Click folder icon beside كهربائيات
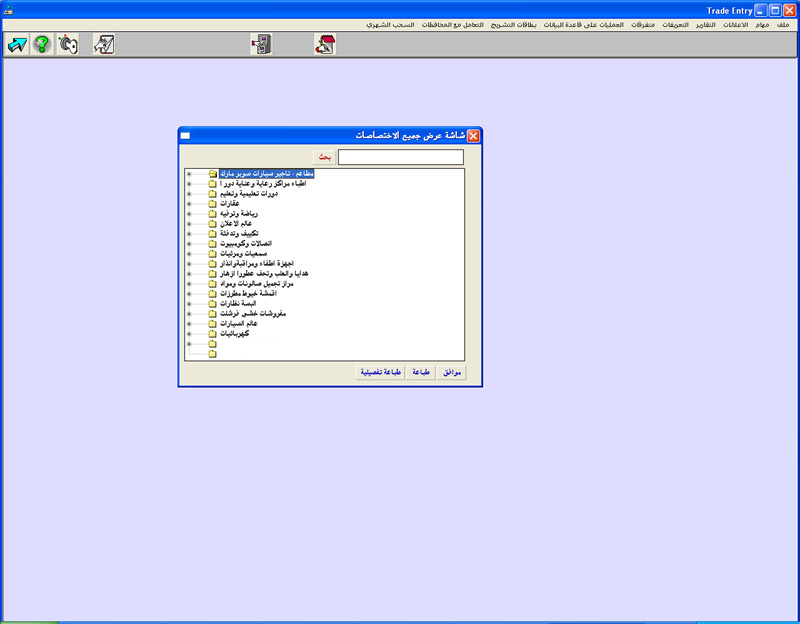 212,333
